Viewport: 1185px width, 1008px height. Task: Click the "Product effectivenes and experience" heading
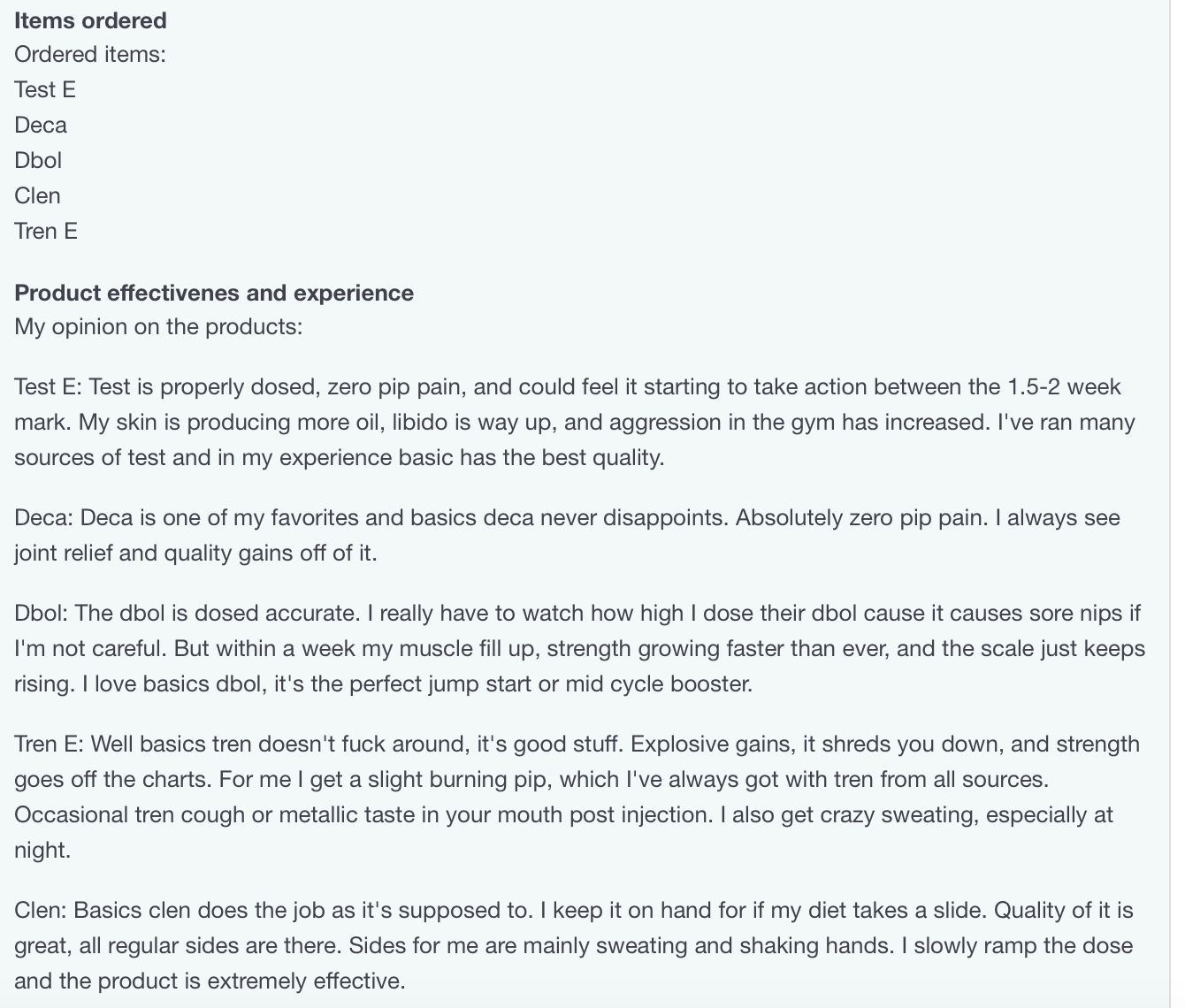tap(214, 293)
